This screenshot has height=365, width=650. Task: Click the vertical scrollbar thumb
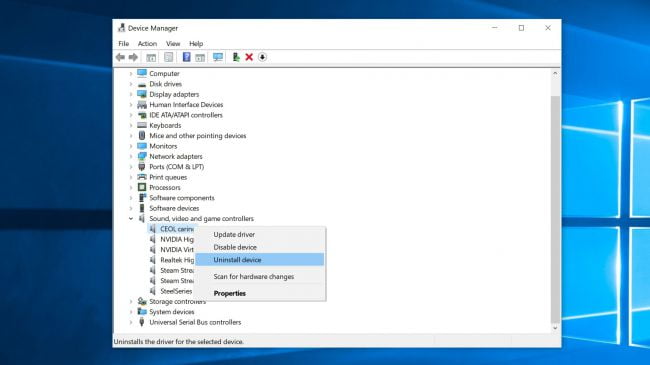point(555,209)
